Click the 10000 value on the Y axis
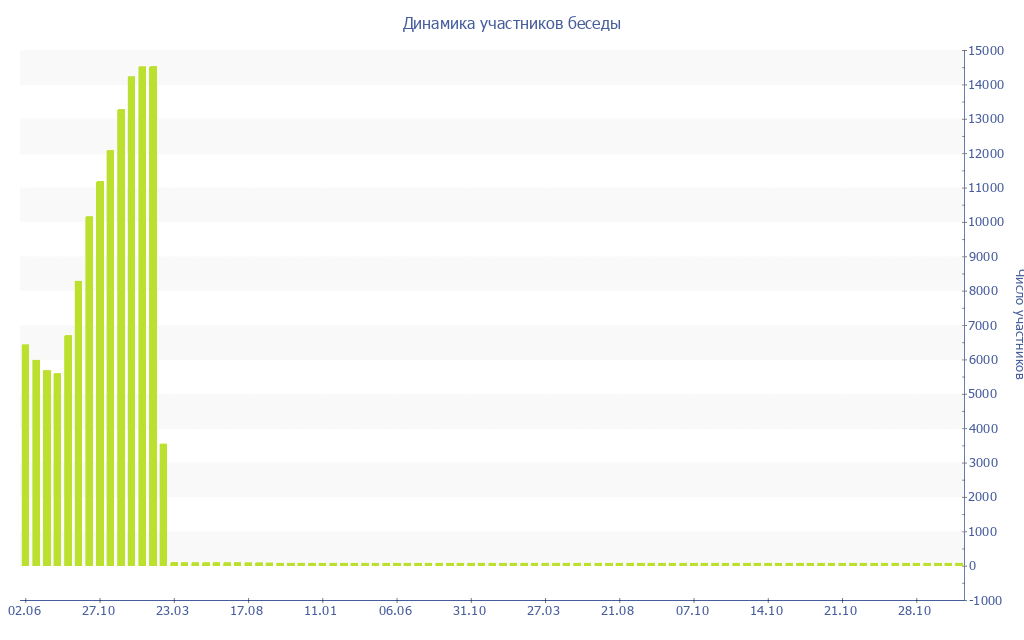 [986, 222]
